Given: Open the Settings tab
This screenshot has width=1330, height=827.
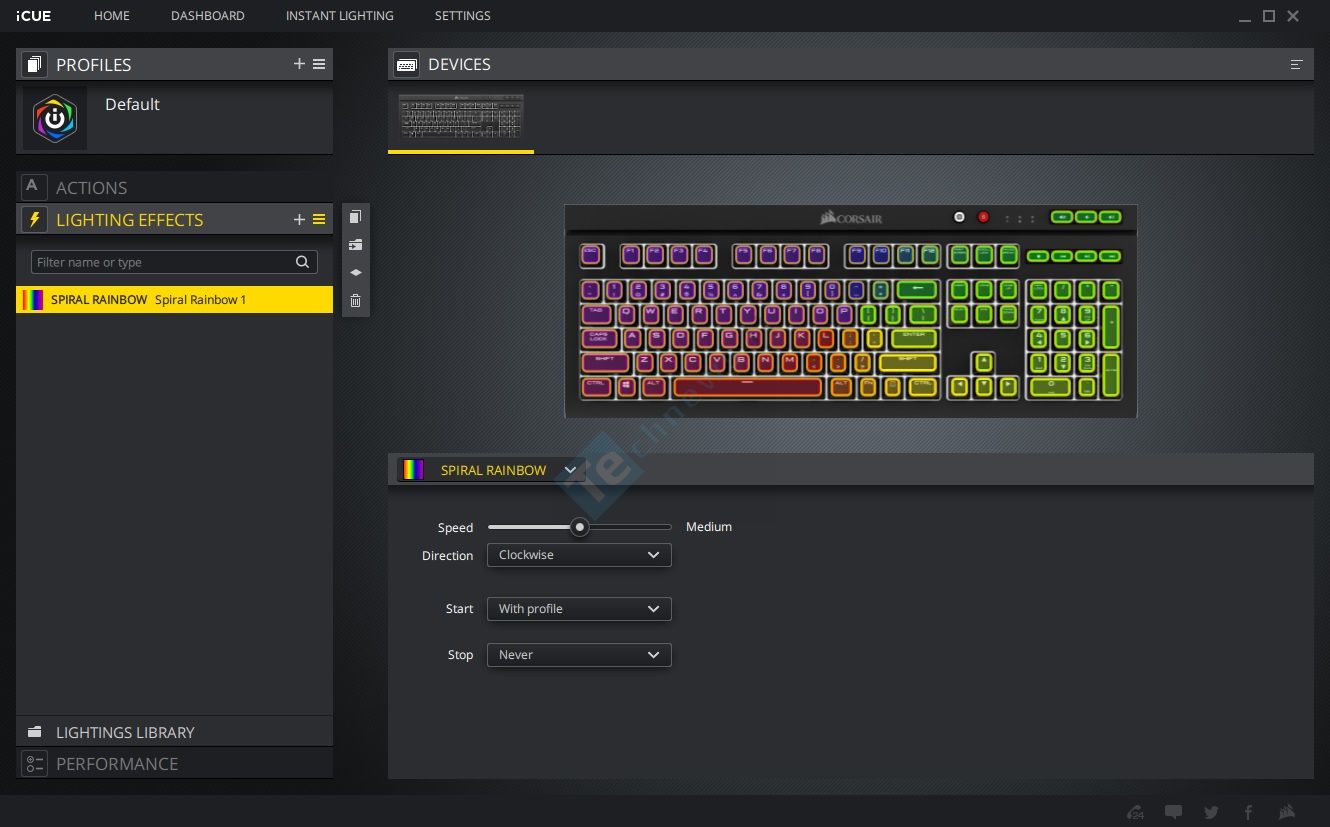Looking at the screenshot, I should click(462, 16).
